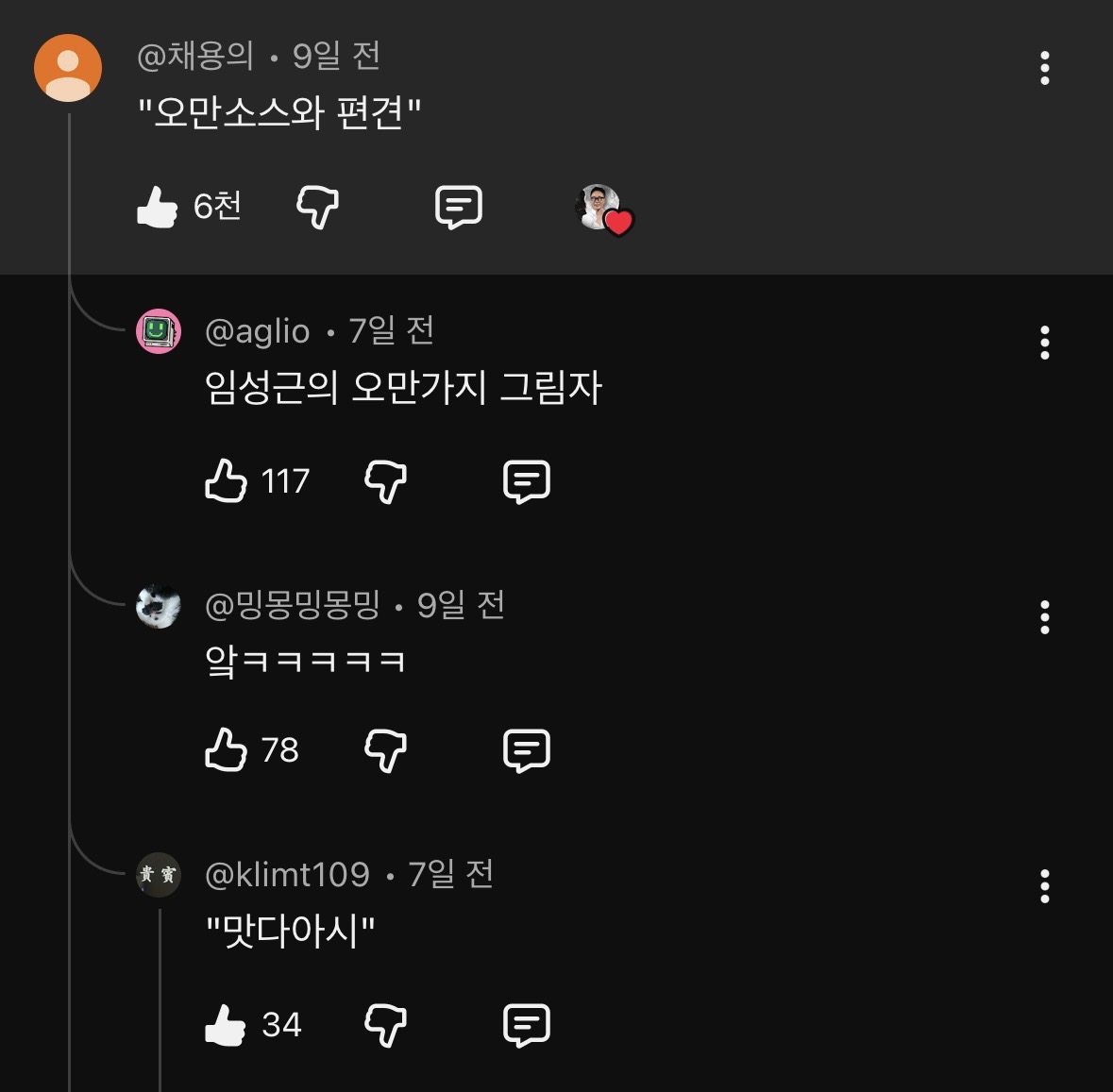Open reply box for @채용의's comment
The height and width of the screenshot is (1092, 1113).
(460, 208)
